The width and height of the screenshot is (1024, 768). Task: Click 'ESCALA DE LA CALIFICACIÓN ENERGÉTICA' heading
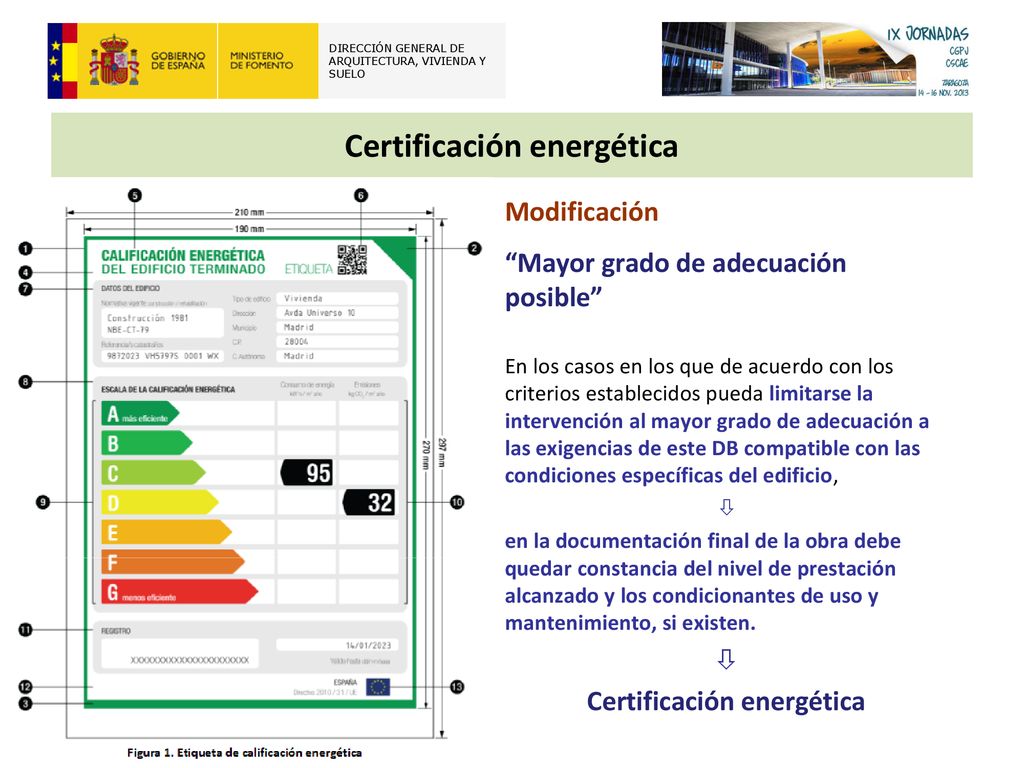tap(168, 389)
